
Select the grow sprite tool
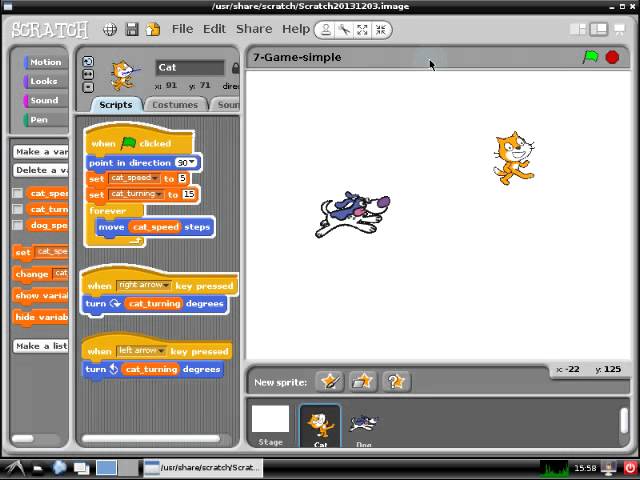(x=362, y=30)
